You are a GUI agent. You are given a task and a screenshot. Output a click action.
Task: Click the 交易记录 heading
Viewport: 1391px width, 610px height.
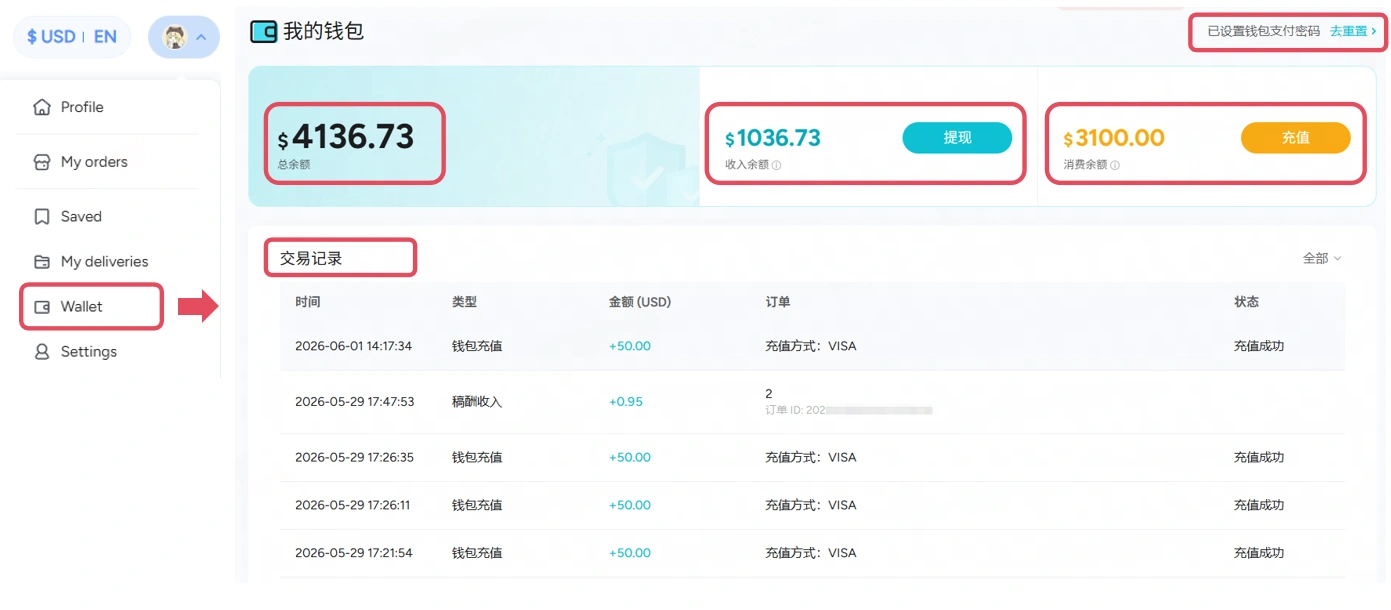tap(311, 258)
